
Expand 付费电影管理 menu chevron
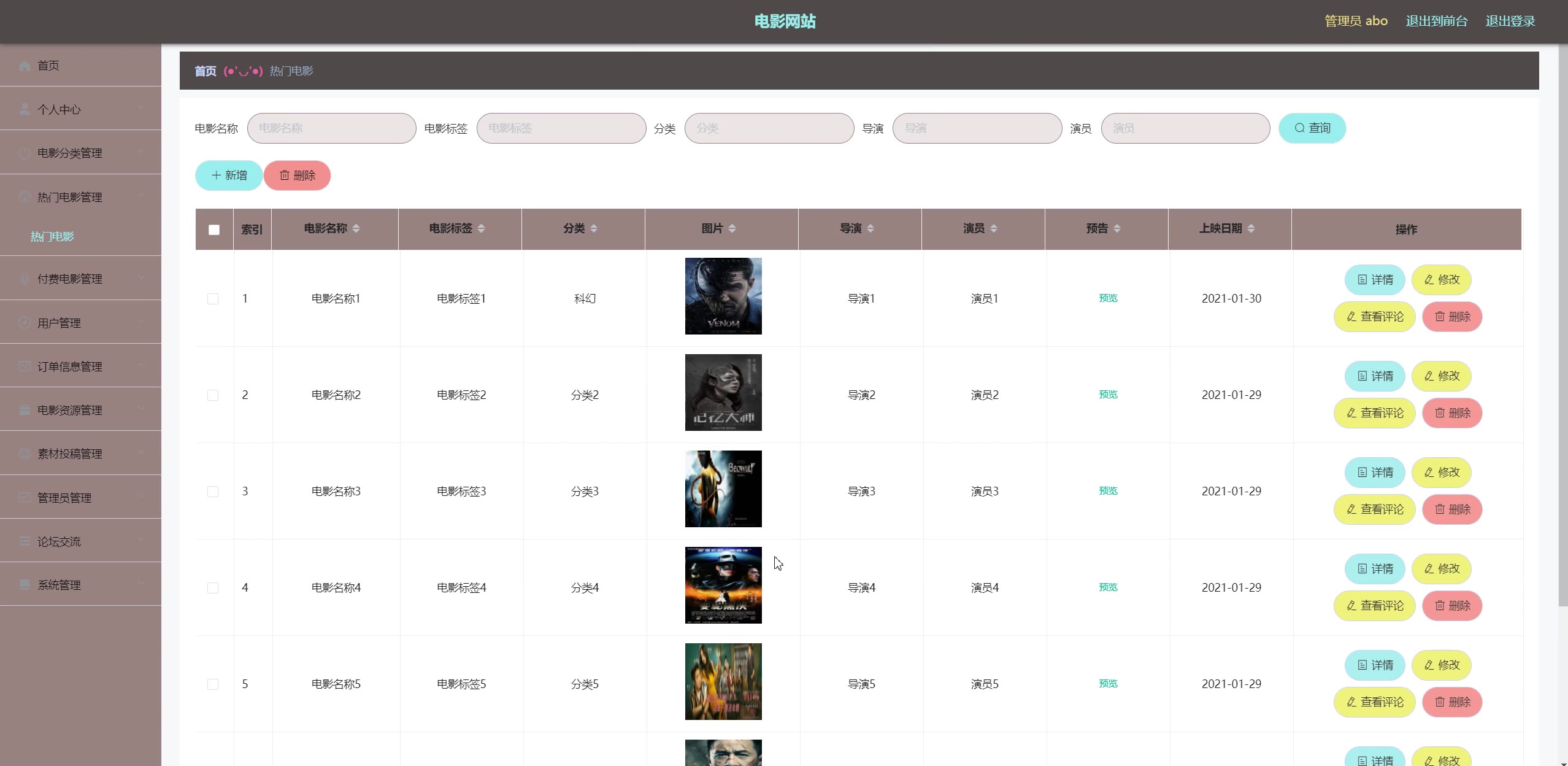[142, 277]
